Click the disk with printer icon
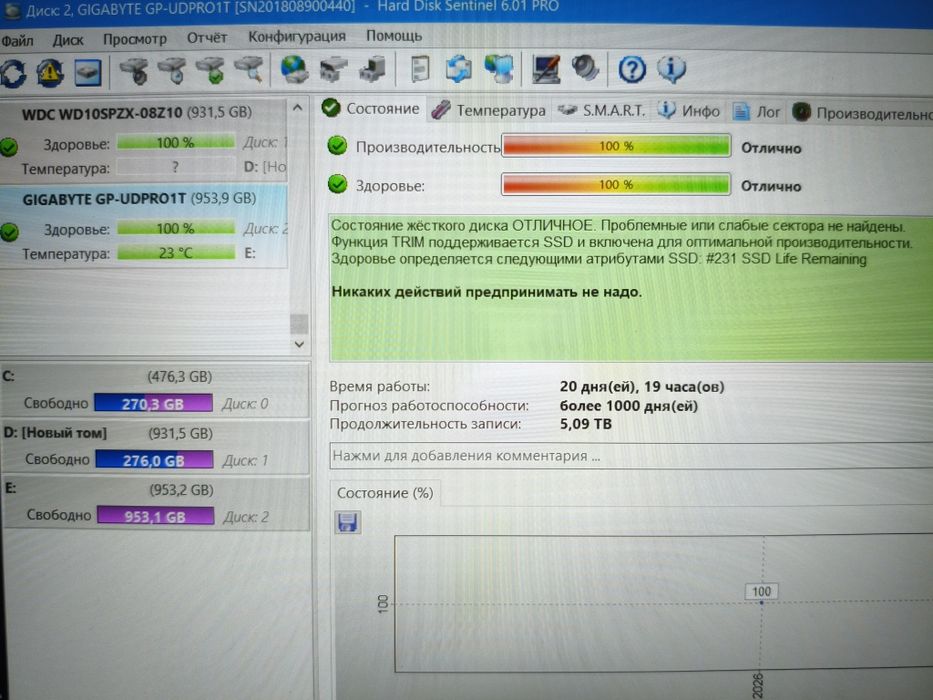Screen dimensions: 933x700 point(333,69)
